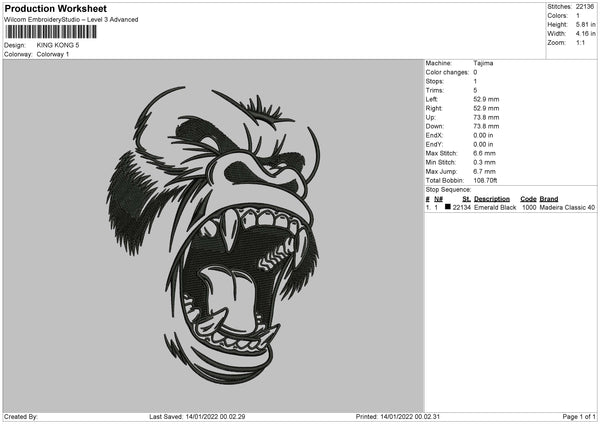The height and width of the screenshot is (424, 600).
Task: Click the 'Trims:' label
Action: click(x=435, y=90)
